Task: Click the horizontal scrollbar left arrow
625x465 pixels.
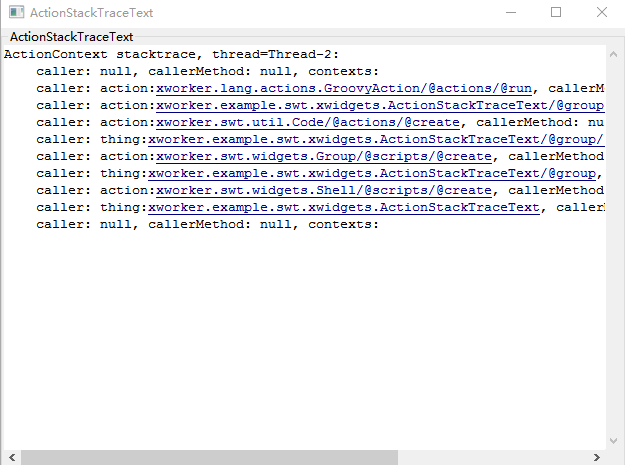Action: (x=9, y=457)
